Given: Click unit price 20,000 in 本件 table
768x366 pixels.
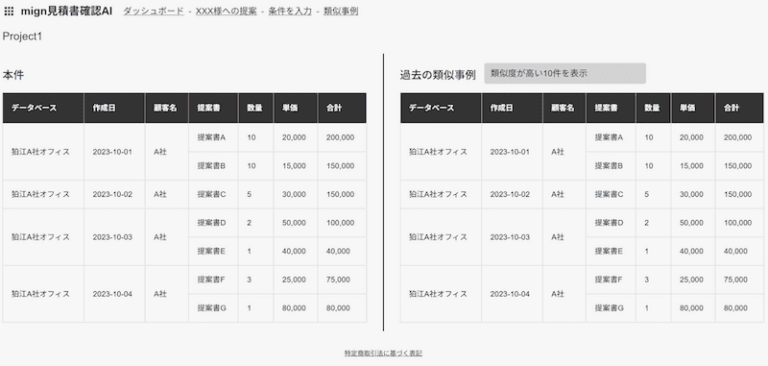Looking at the screenshot, I should (294, 138).
